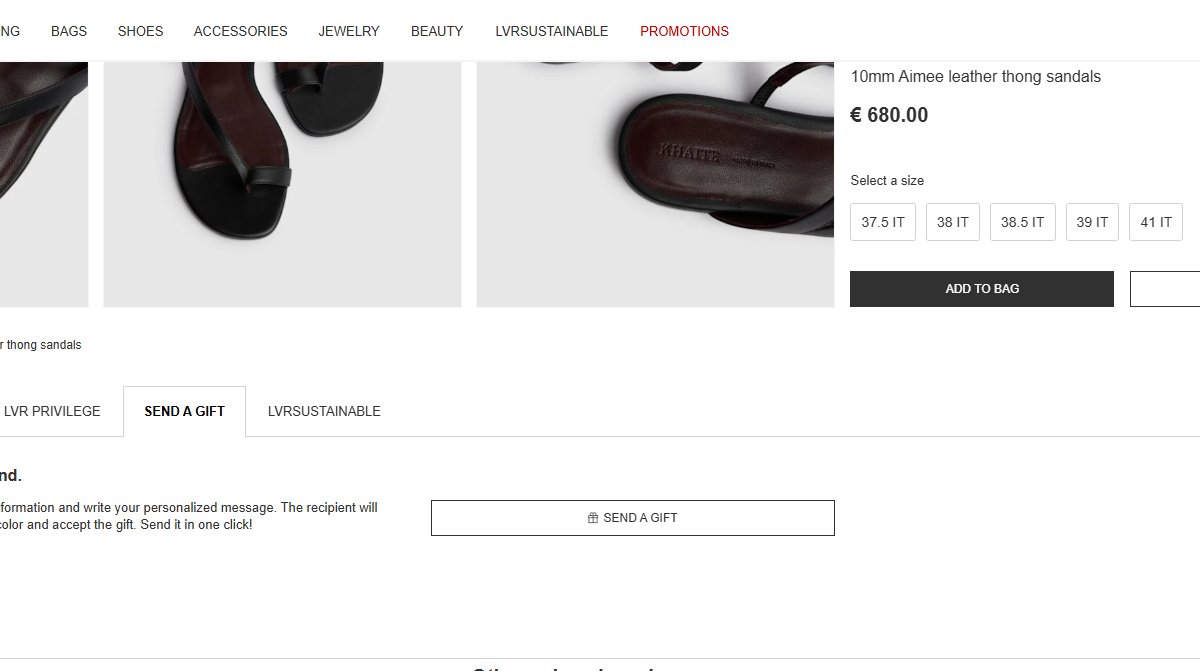Screen dimensions: 1200x671
Task: View the toe-strap sandal product image
Action: coord(282,184)
